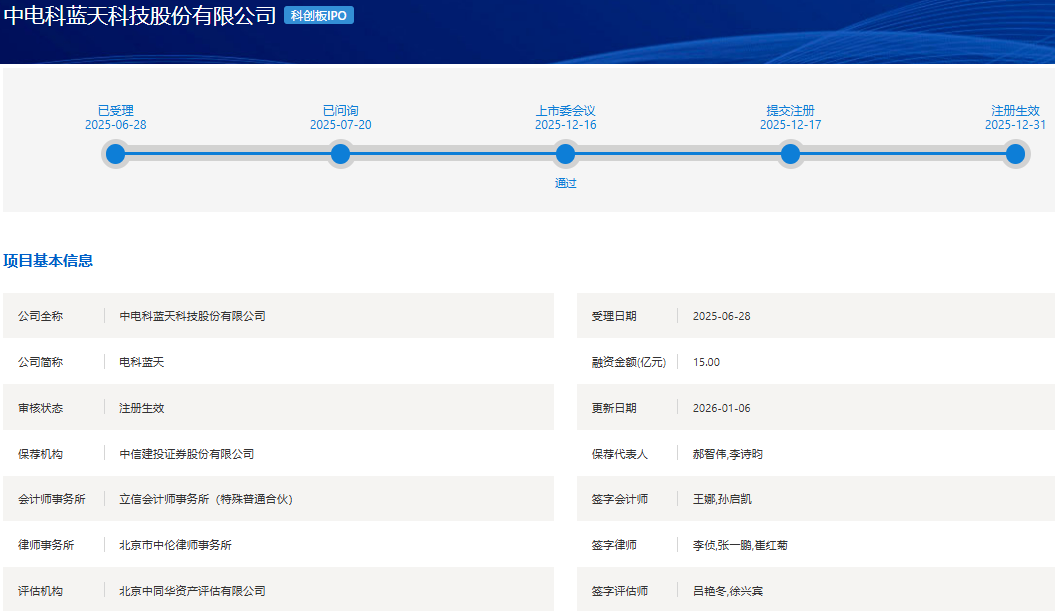The width and height of the screenshot is (1055, 611).
Task: Click sponsor representatives 郝智伟,李诗昀
Action: point(728,454)
